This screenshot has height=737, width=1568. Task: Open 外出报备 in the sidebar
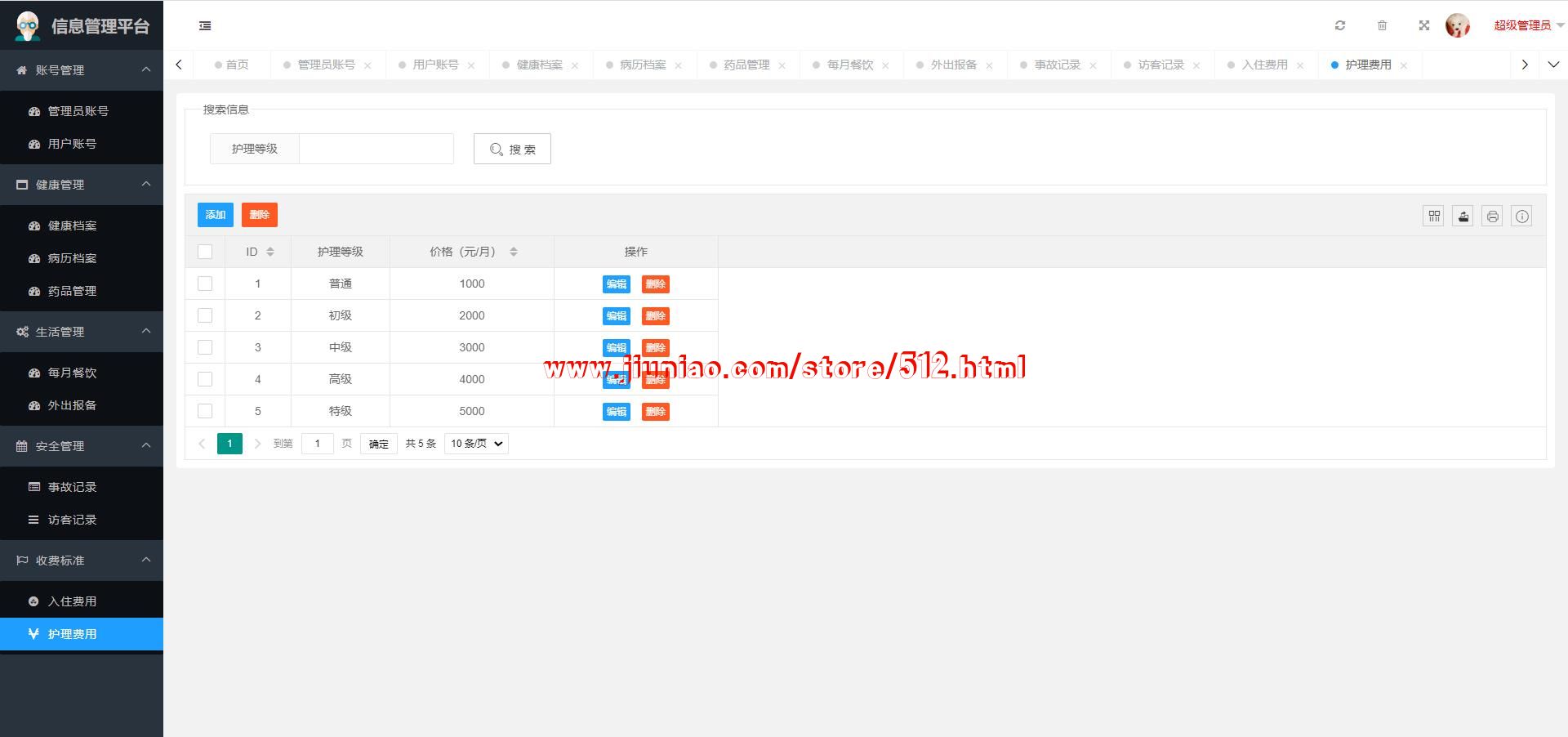(82, 405)
